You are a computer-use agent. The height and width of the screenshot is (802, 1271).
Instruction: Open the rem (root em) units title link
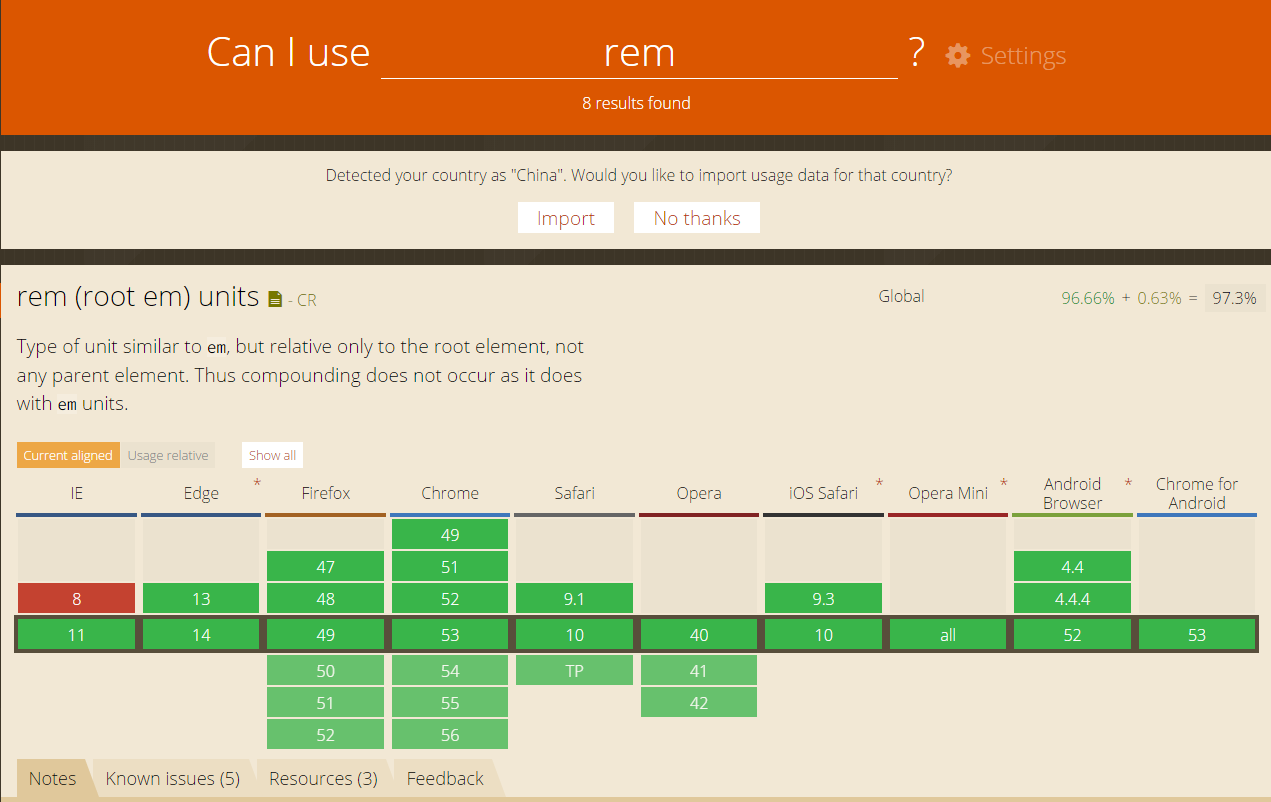tap(138, 297)
